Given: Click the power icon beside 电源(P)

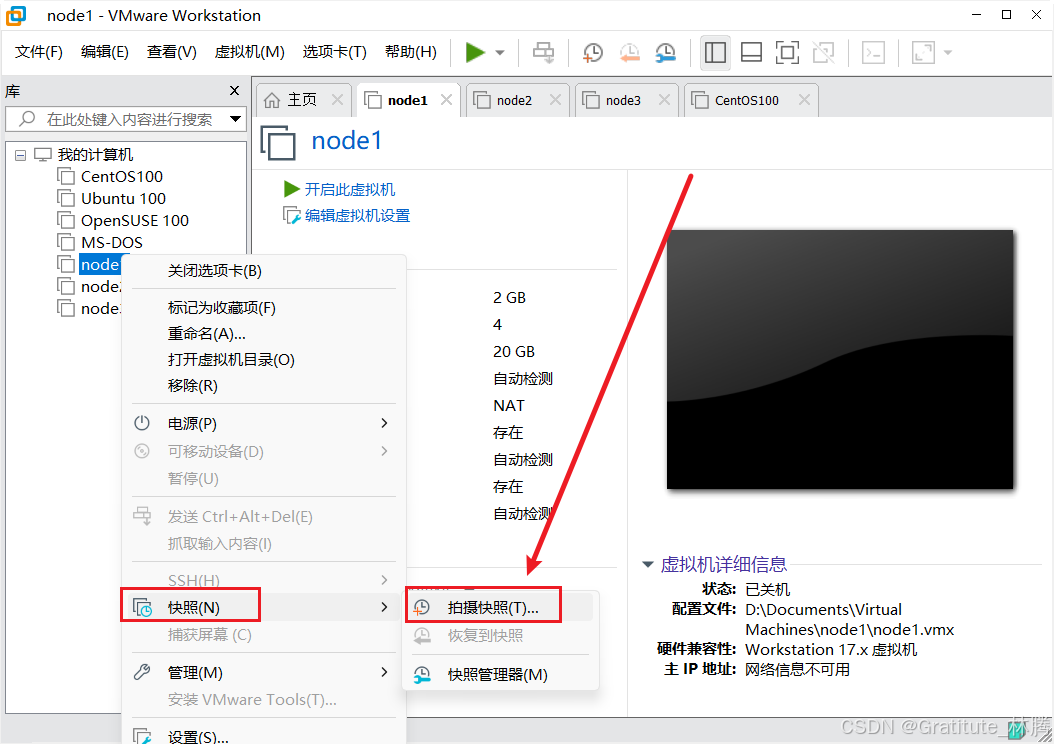Looking at the screenshot, I should click(x=142, y=423).
